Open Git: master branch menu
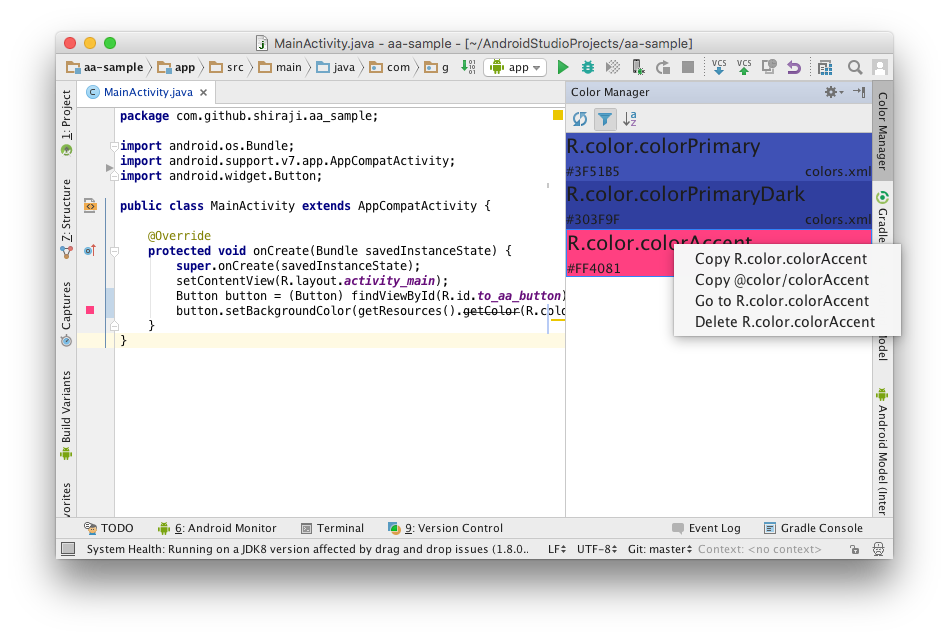This screenshot has width=949, height=639. [x=660, y=549]
